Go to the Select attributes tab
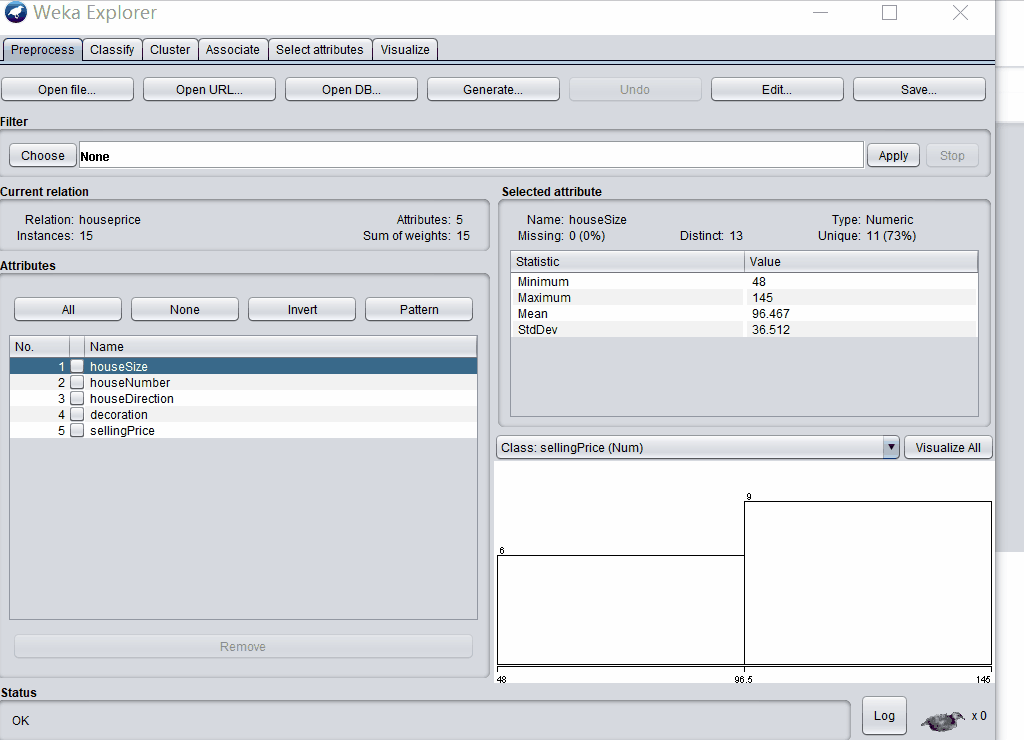The height and width of the screenshot is (740, 1024). click(x=319, y=50)
